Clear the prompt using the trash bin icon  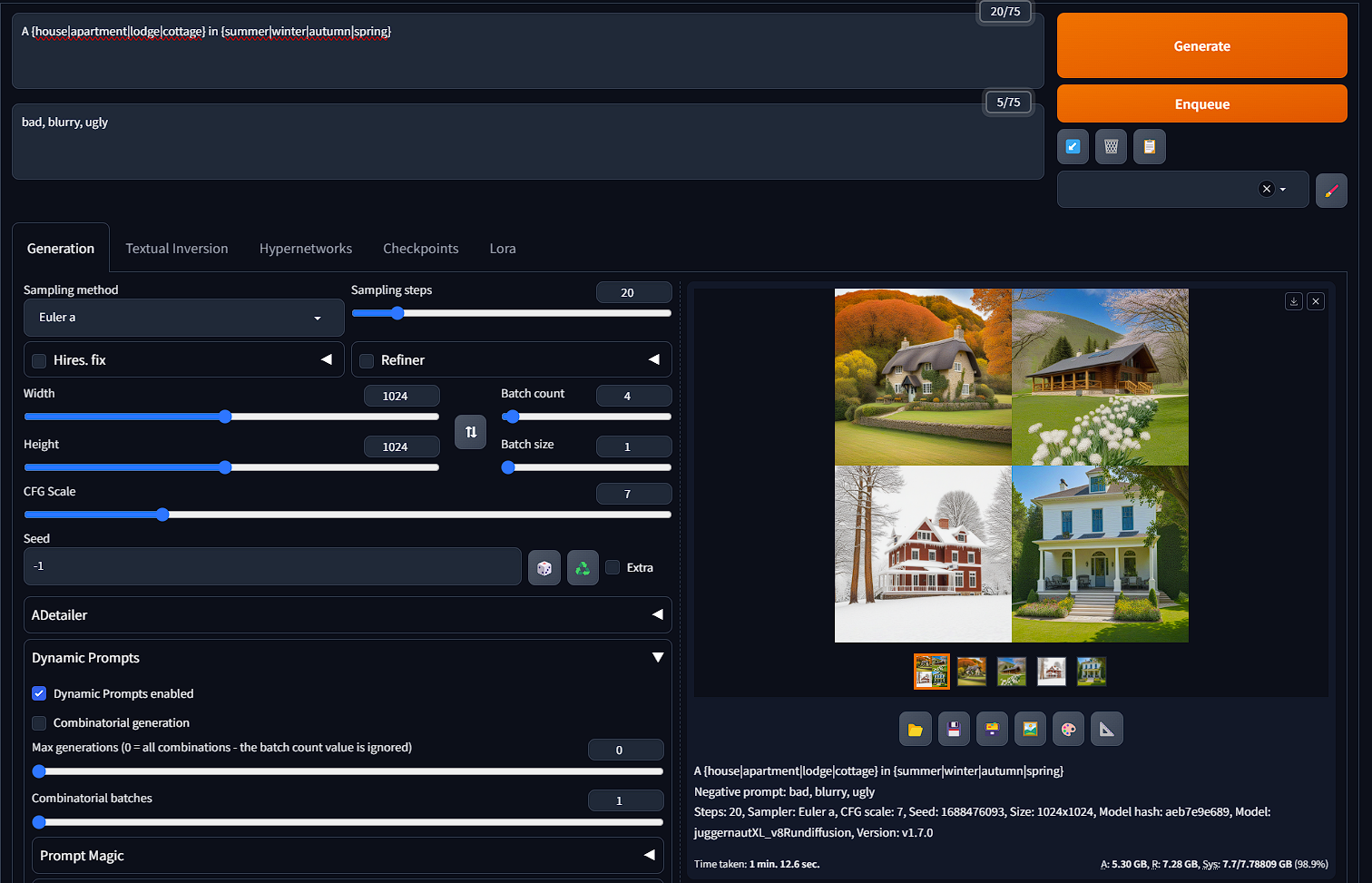tap(1111, 146)
